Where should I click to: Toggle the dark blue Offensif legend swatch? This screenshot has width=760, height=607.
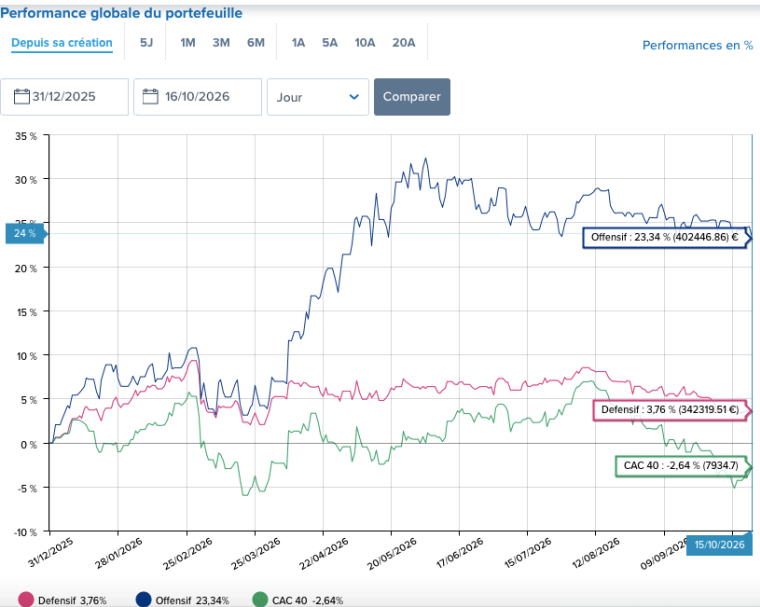click(143, 600)
